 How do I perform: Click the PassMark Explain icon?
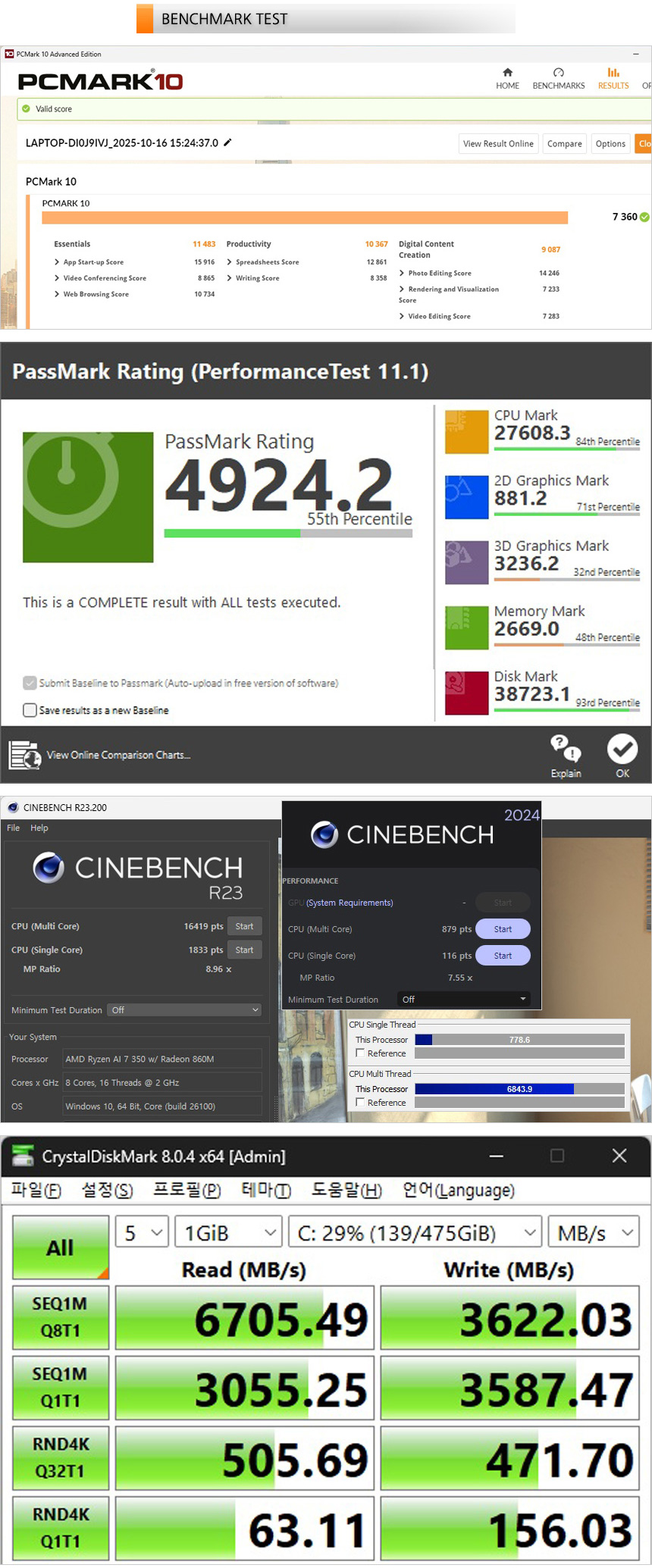(566, 749)
